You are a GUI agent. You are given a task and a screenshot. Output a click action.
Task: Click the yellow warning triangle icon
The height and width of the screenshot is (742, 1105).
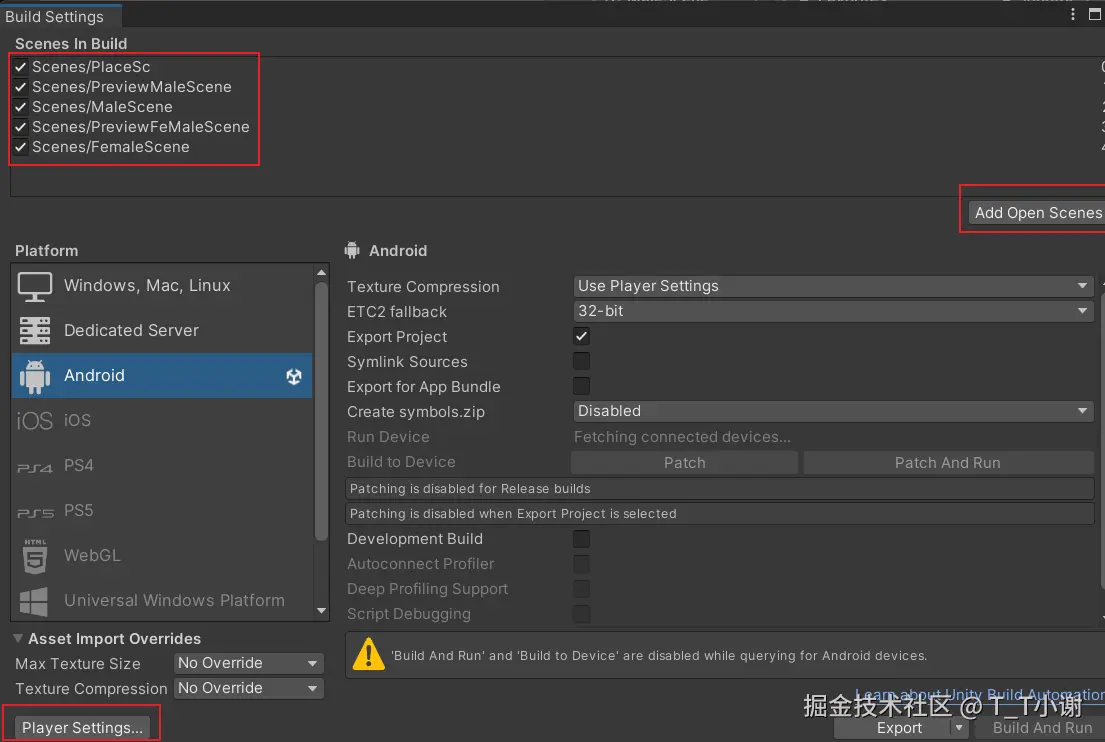click(368, 655)
